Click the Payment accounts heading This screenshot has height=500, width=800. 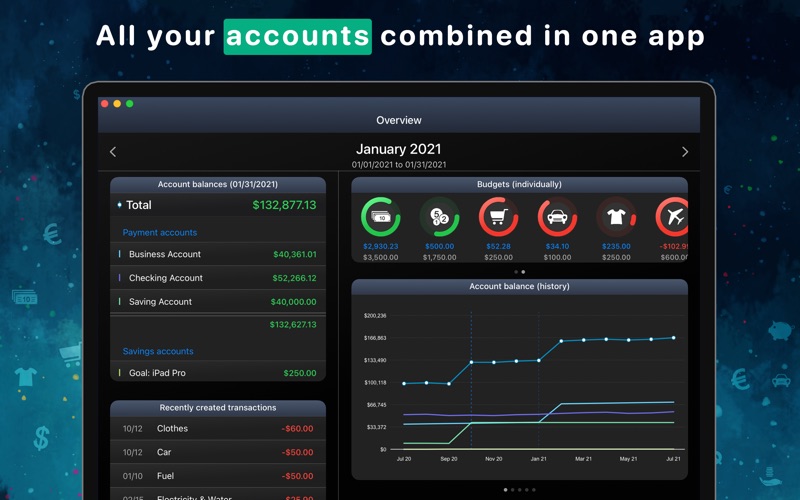pyautogui.click(x=160, y=233)
